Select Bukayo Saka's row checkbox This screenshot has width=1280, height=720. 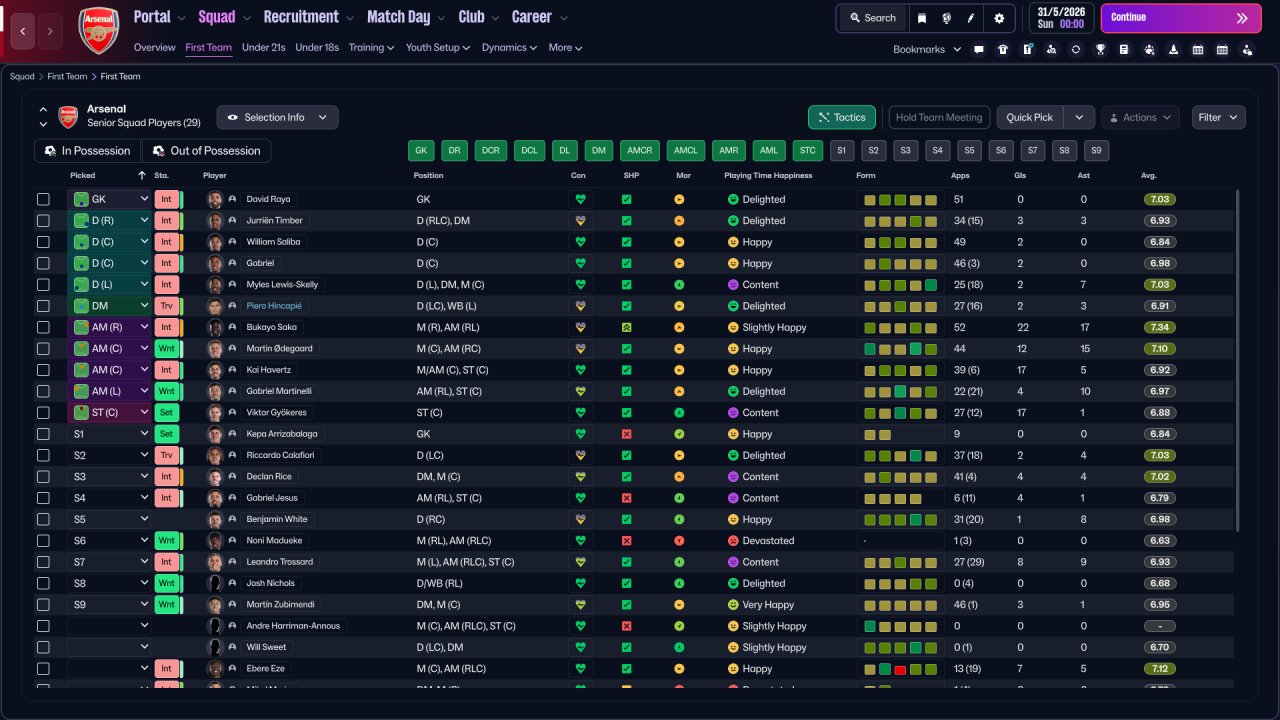coord(43,327)
